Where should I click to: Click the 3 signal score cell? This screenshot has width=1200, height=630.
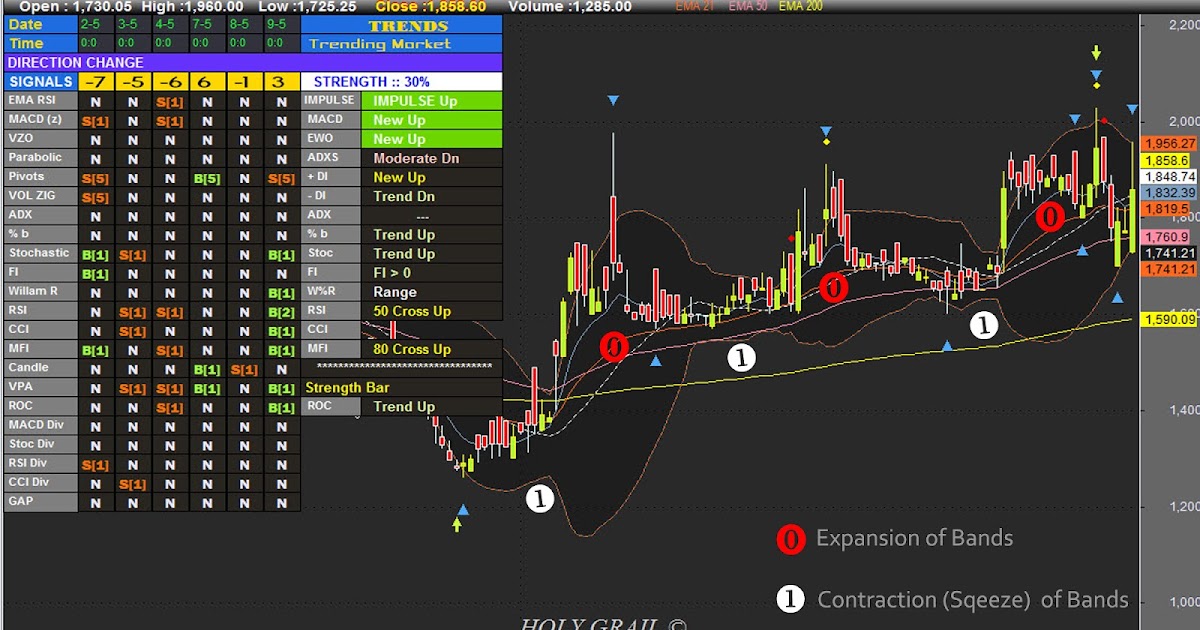(x=281, y=82)
